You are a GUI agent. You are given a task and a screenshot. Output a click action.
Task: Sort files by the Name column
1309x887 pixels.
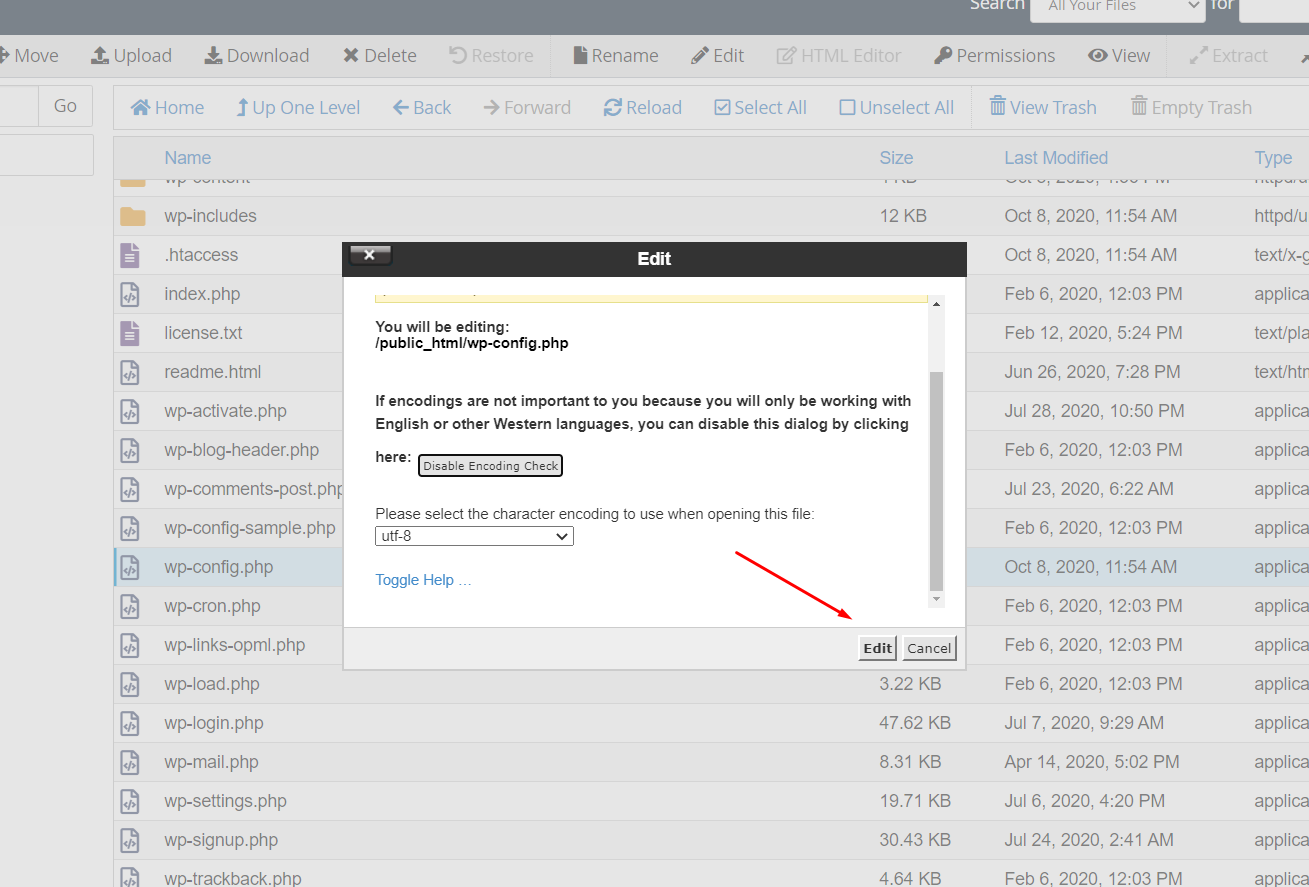(x=187, y=158)
